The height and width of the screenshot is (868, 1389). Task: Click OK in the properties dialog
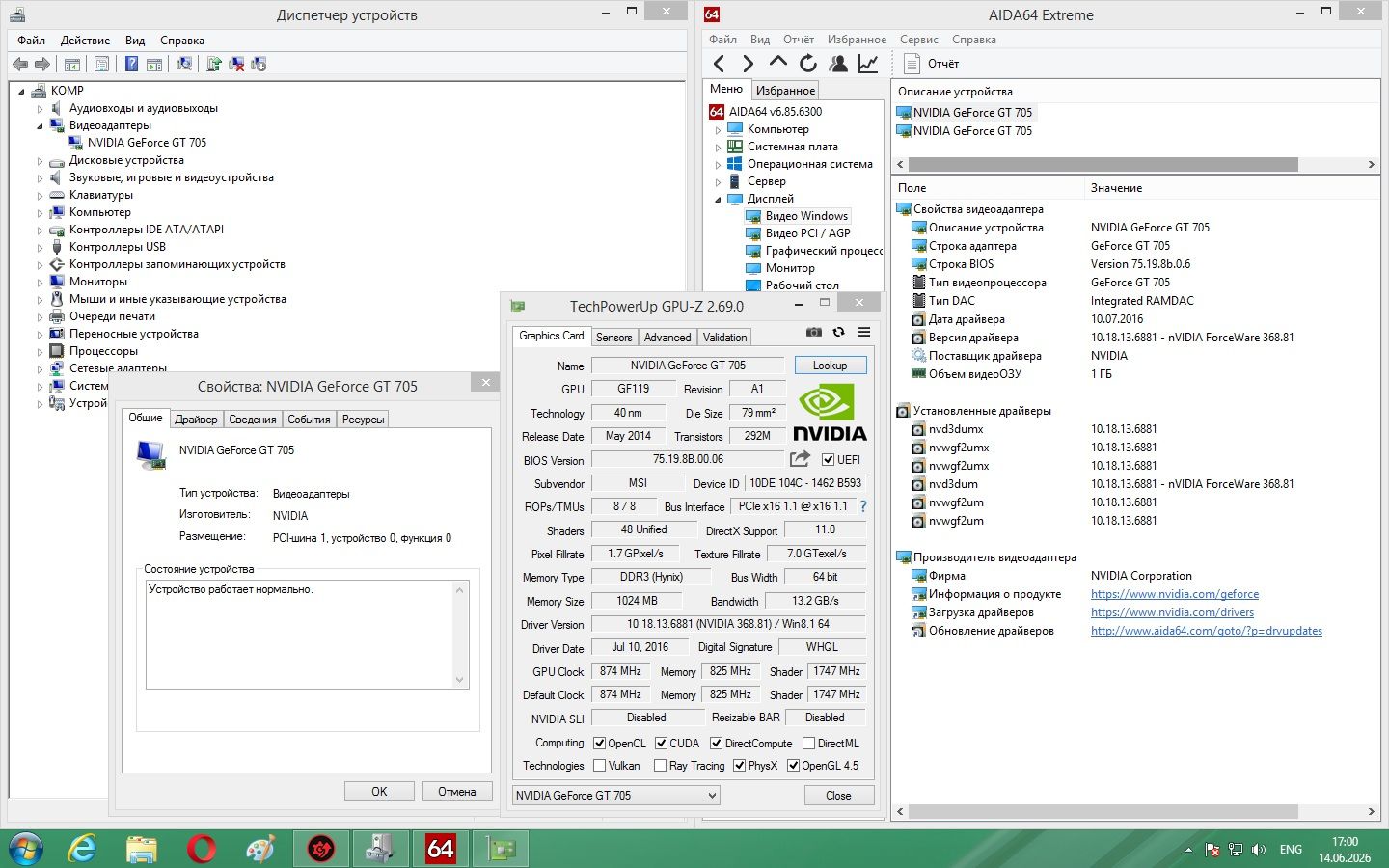pyautogui.click(x=379, y=791)
